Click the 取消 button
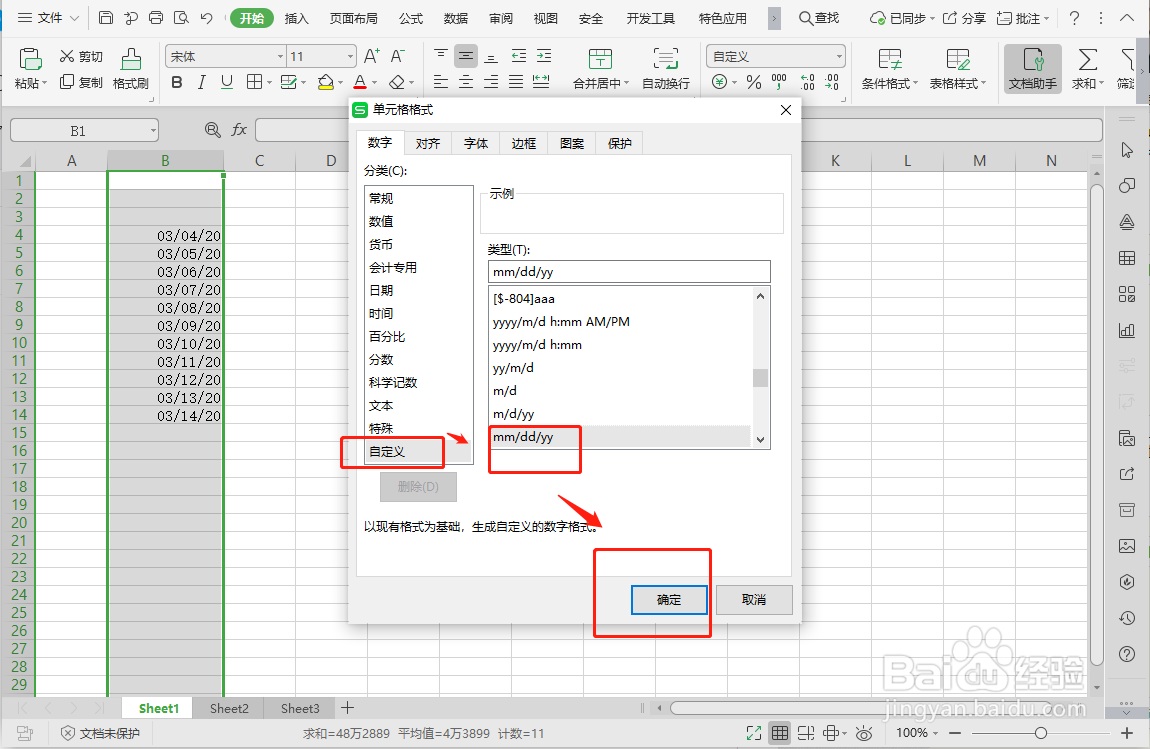Screen dimensions: 1150x749 pyautogui.click(x=754, y=600)
